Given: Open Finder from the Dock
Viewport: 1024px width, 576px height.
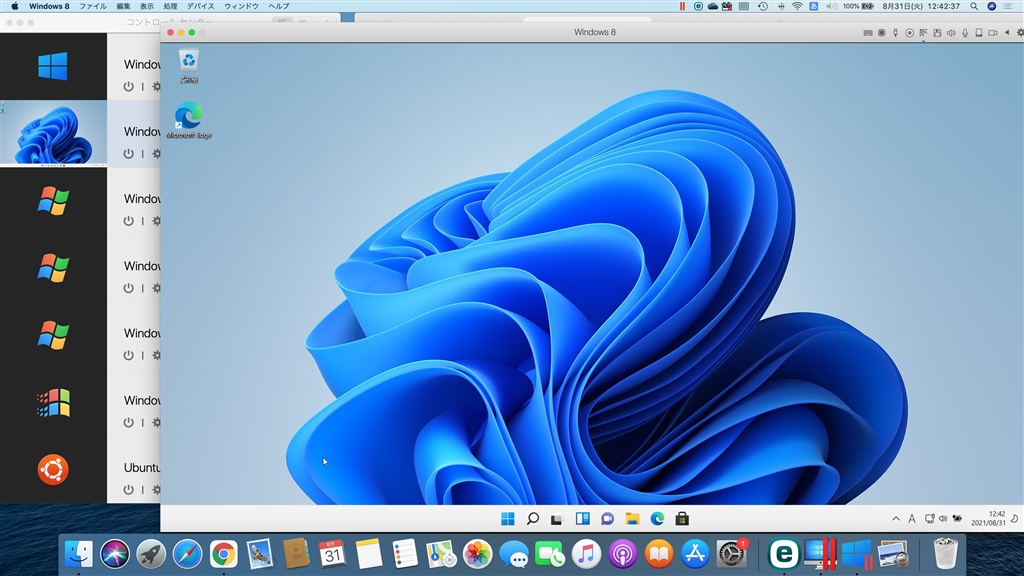Looking at the screenshot, I should pyautogui.click(x=78, y=554).
